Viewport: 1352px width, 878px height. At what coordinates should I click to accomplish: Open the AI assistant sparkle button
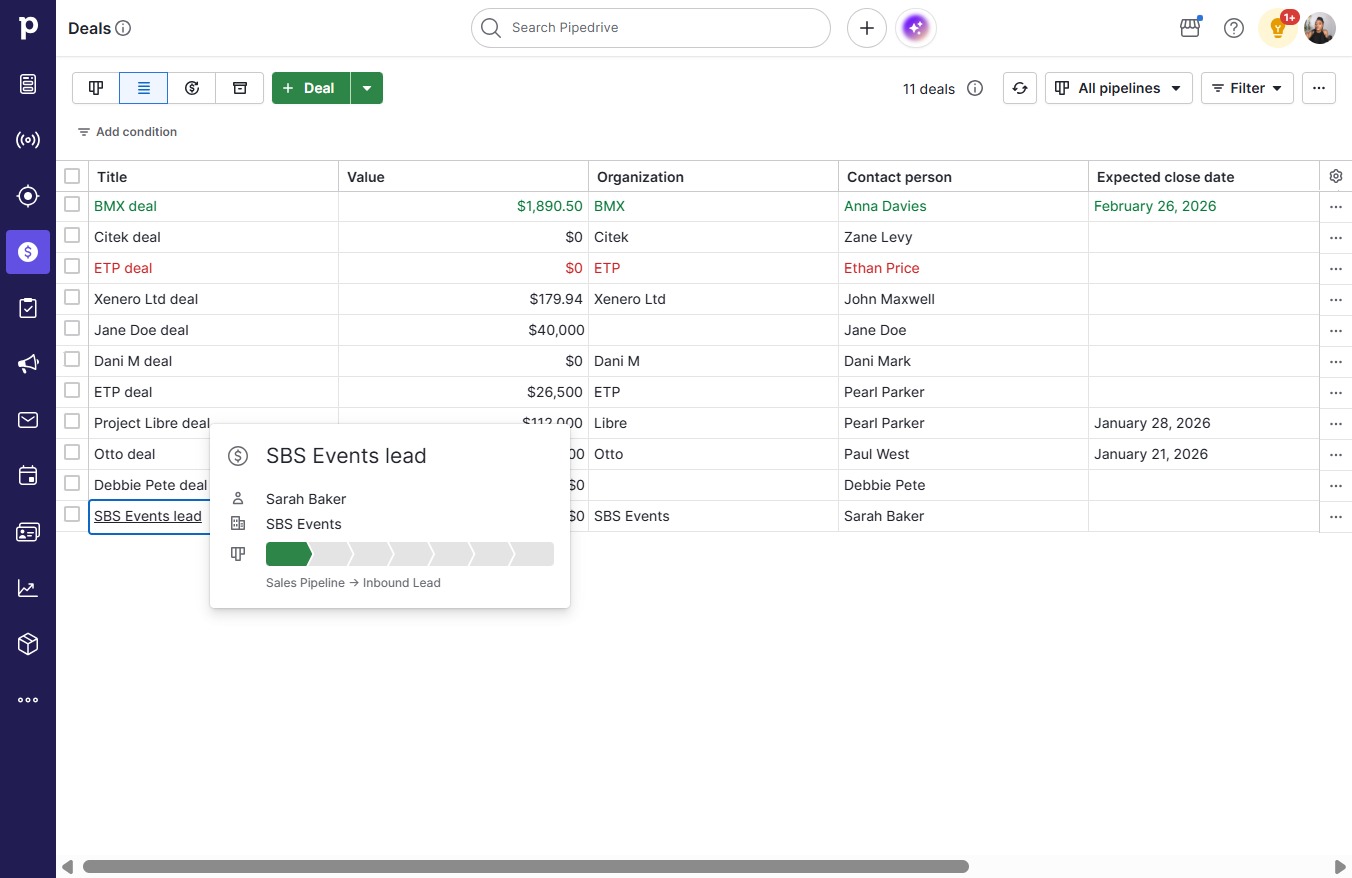[916, 28]
